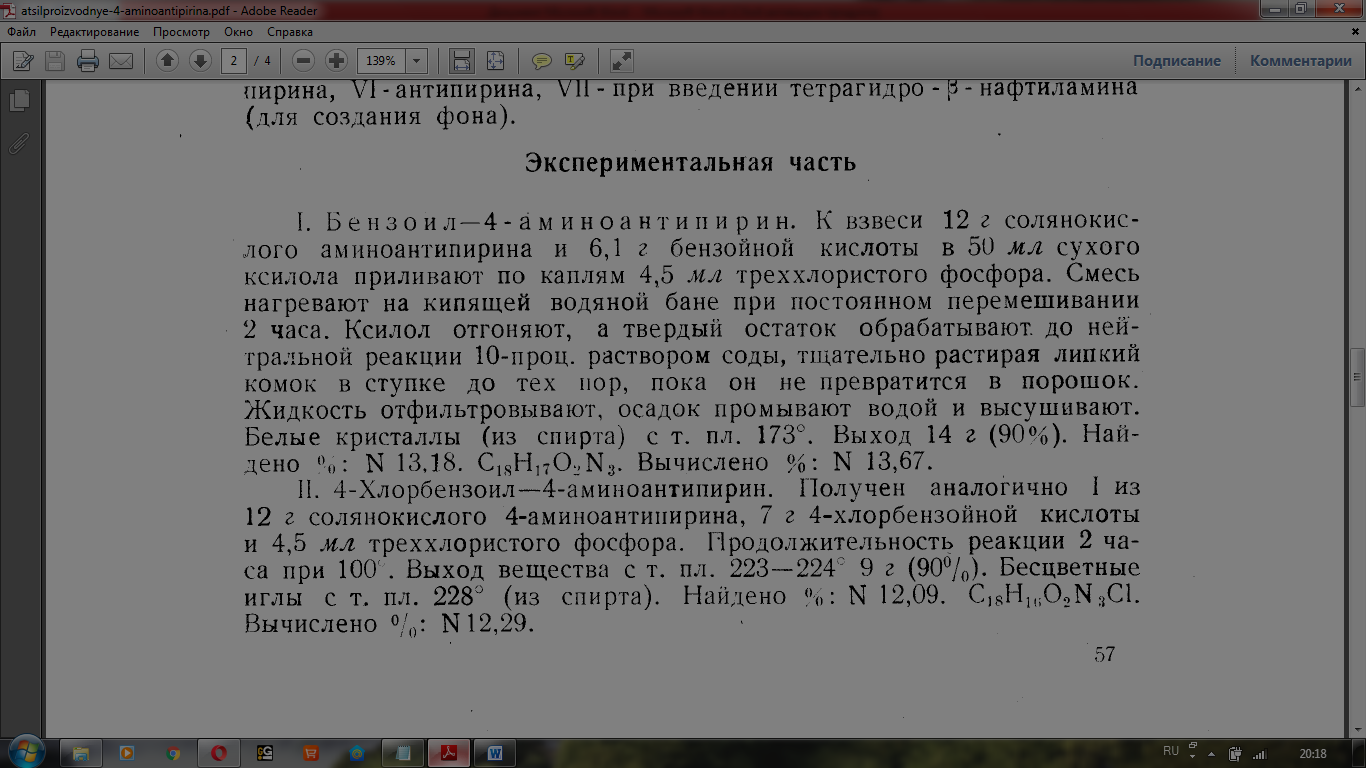Click the email envelope toolbar icon
This screenshot has width=1366, height=768.
coord(121,61)
